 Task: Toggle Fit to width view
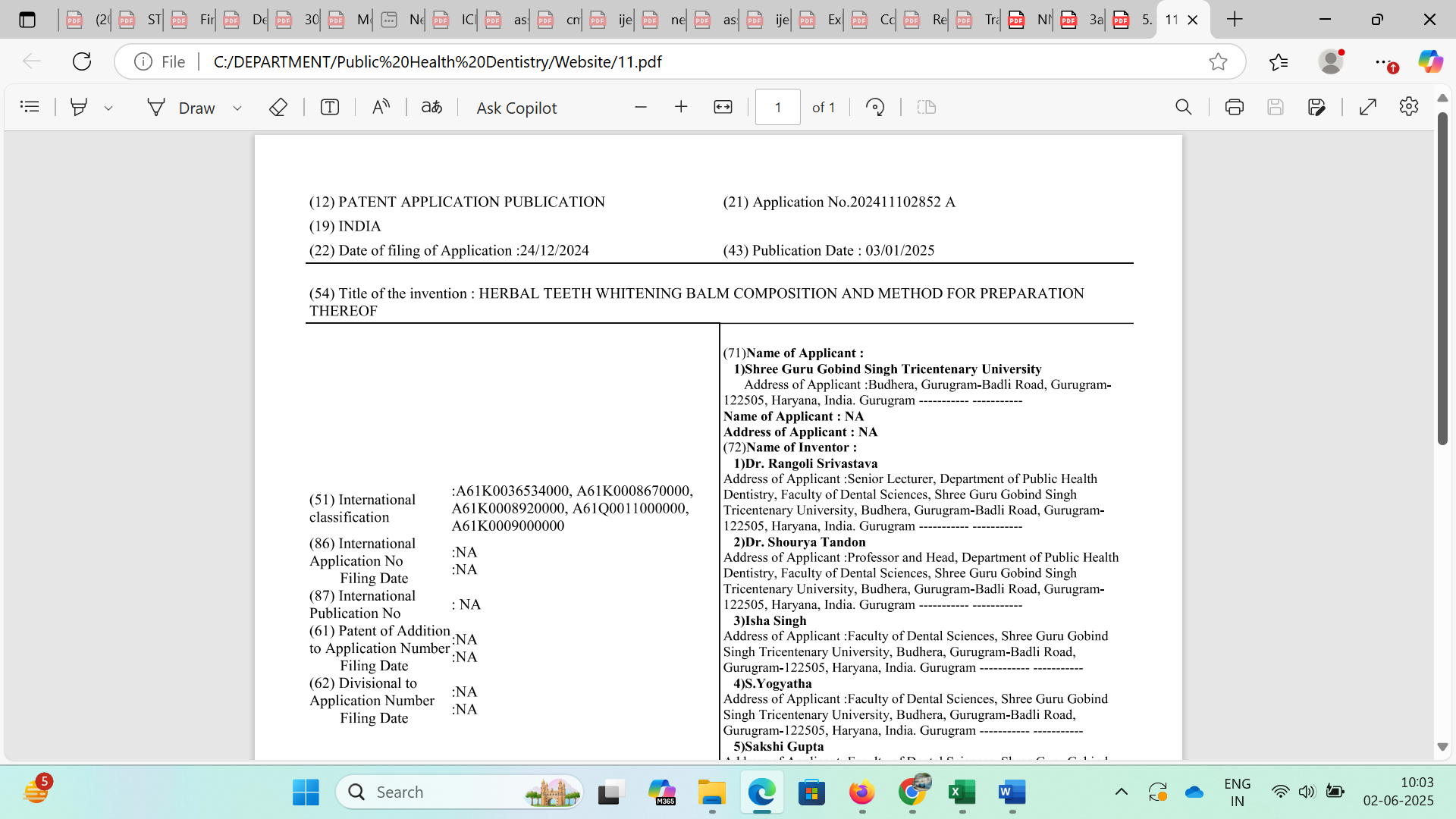[723, 107]
